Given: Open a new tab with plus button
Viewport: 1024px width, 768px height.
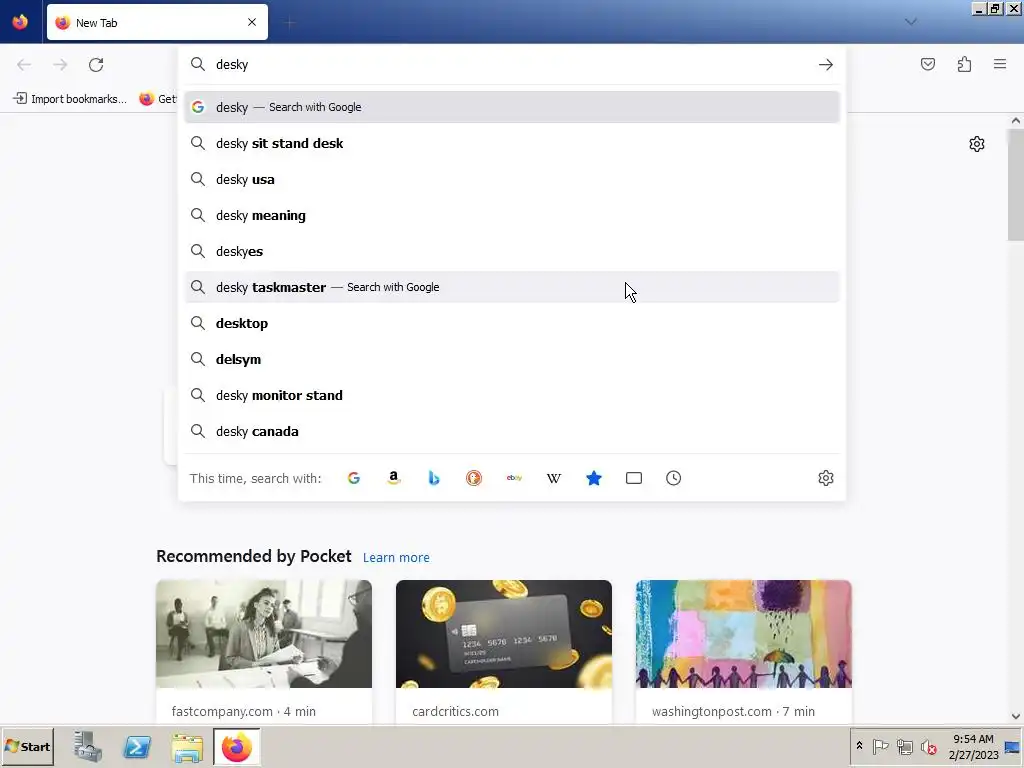Looking at the screenshot, I should (x=289, y=23).
